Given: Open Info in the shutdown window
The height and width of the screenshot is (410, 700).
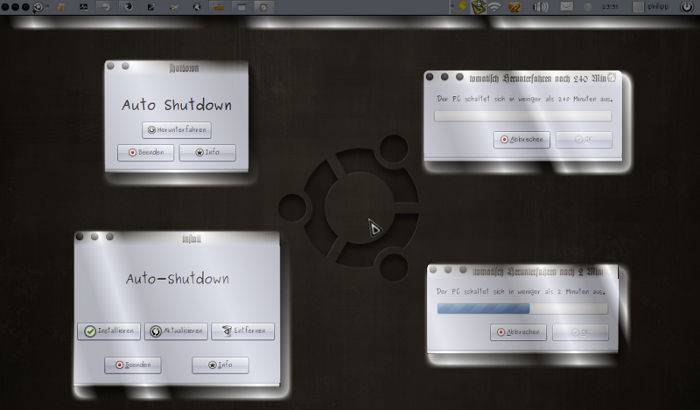Looking at the screenshot, I should tap(207, 153).
